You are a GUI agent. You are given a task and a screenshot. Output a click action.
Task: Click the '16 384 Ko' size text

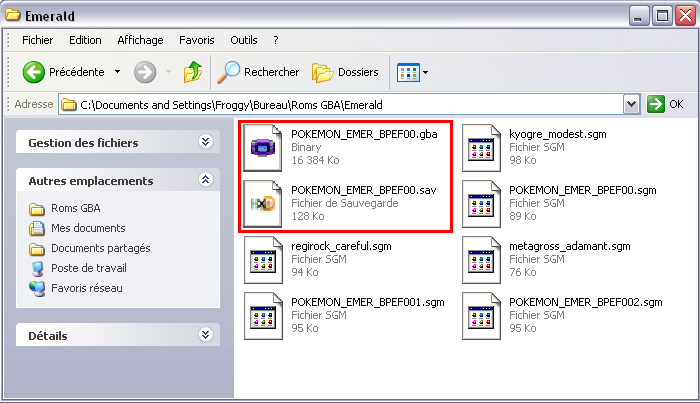click(315, 160)
